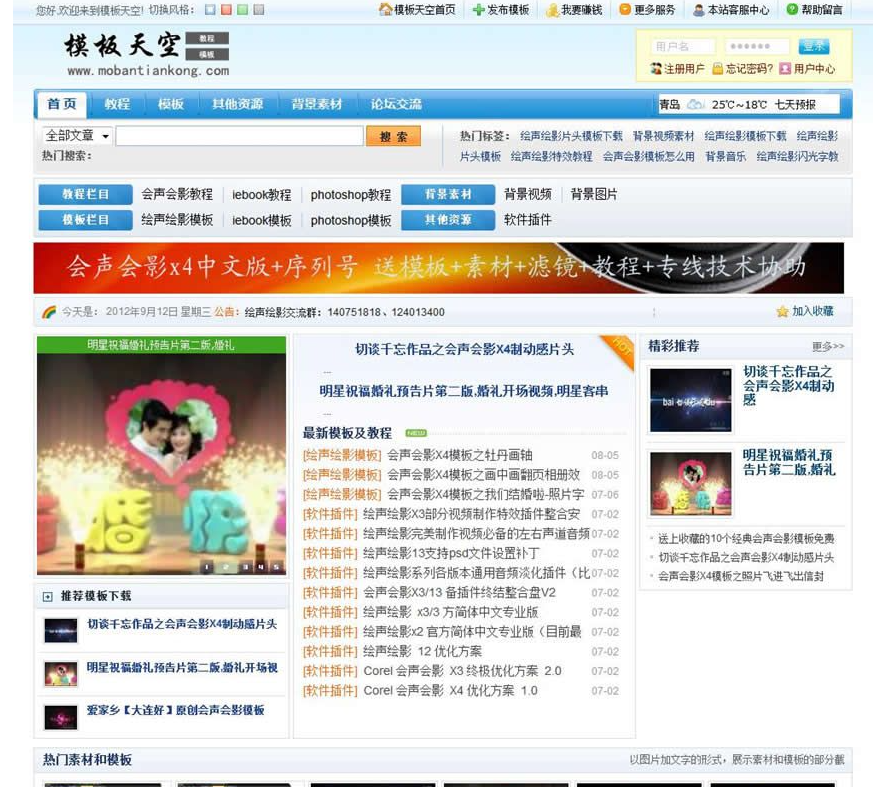880x787 pixels.
Task: Open the 教程 navigation tab
Action: [x=117, y=104]
